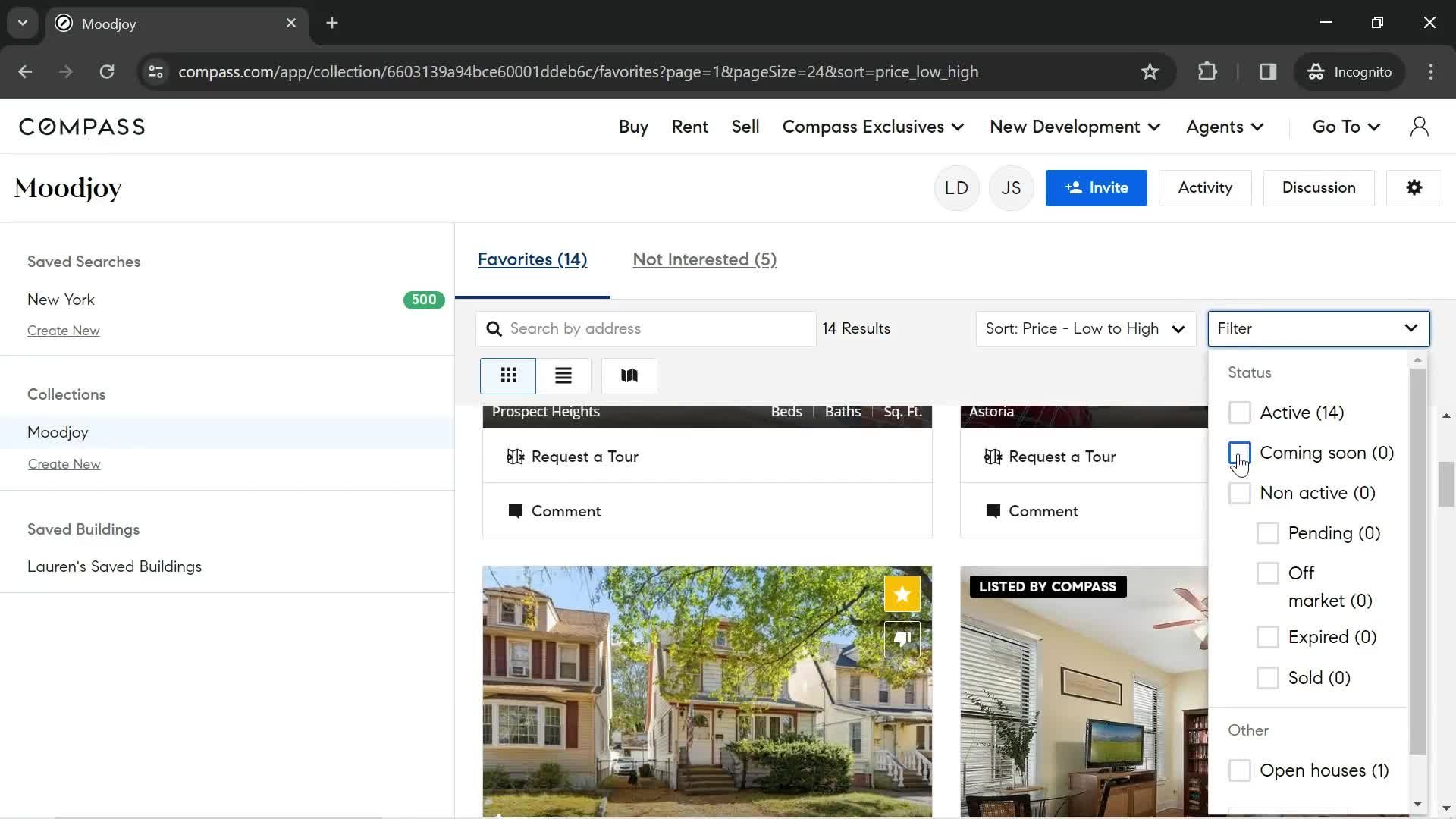Go forward in browser history
The width and height of the screenshot is (1456, 819).
(66, 71)
